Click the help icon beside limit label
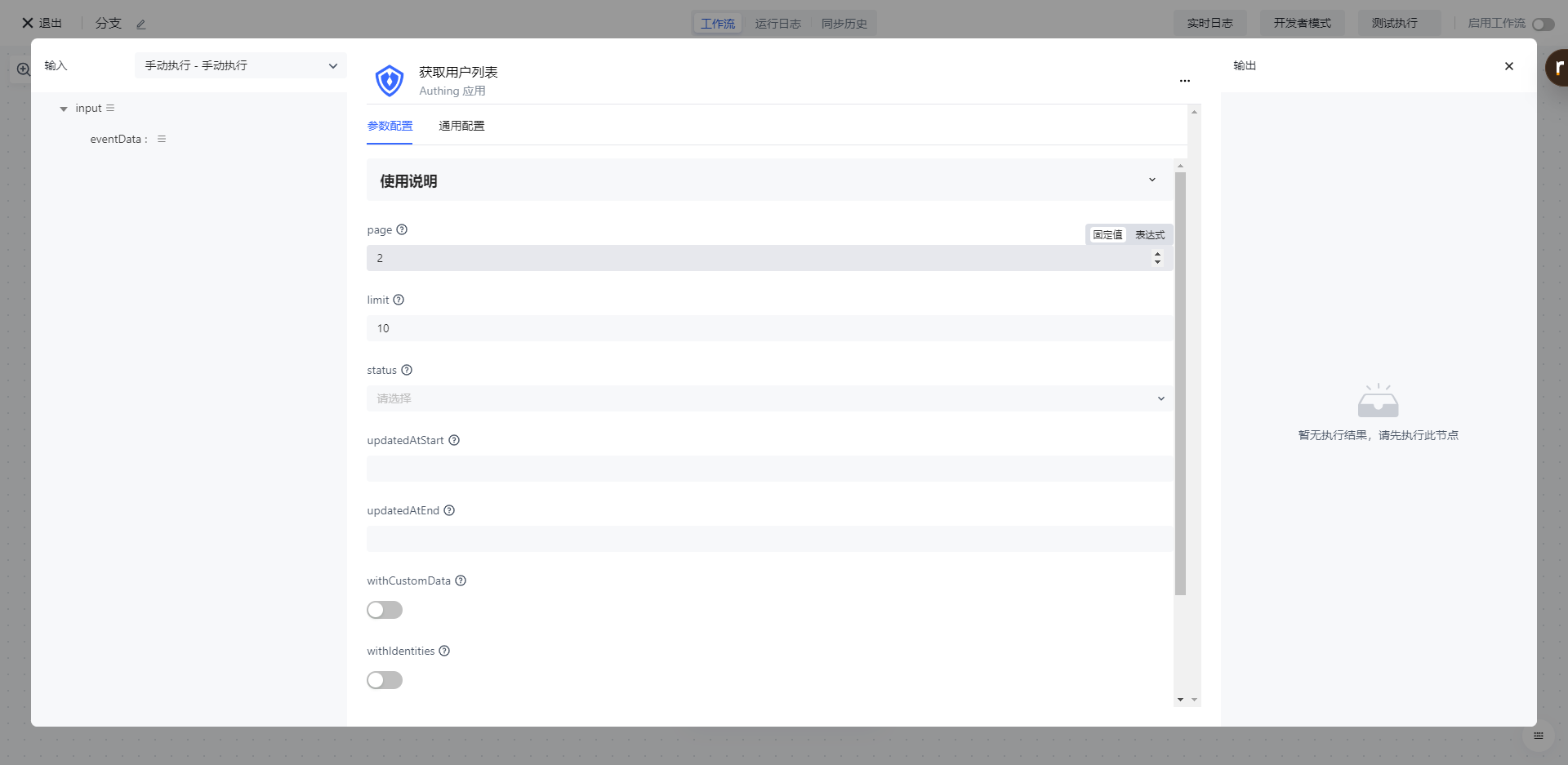The height and width of the screenshot is (765, 1568). (399, 300)
